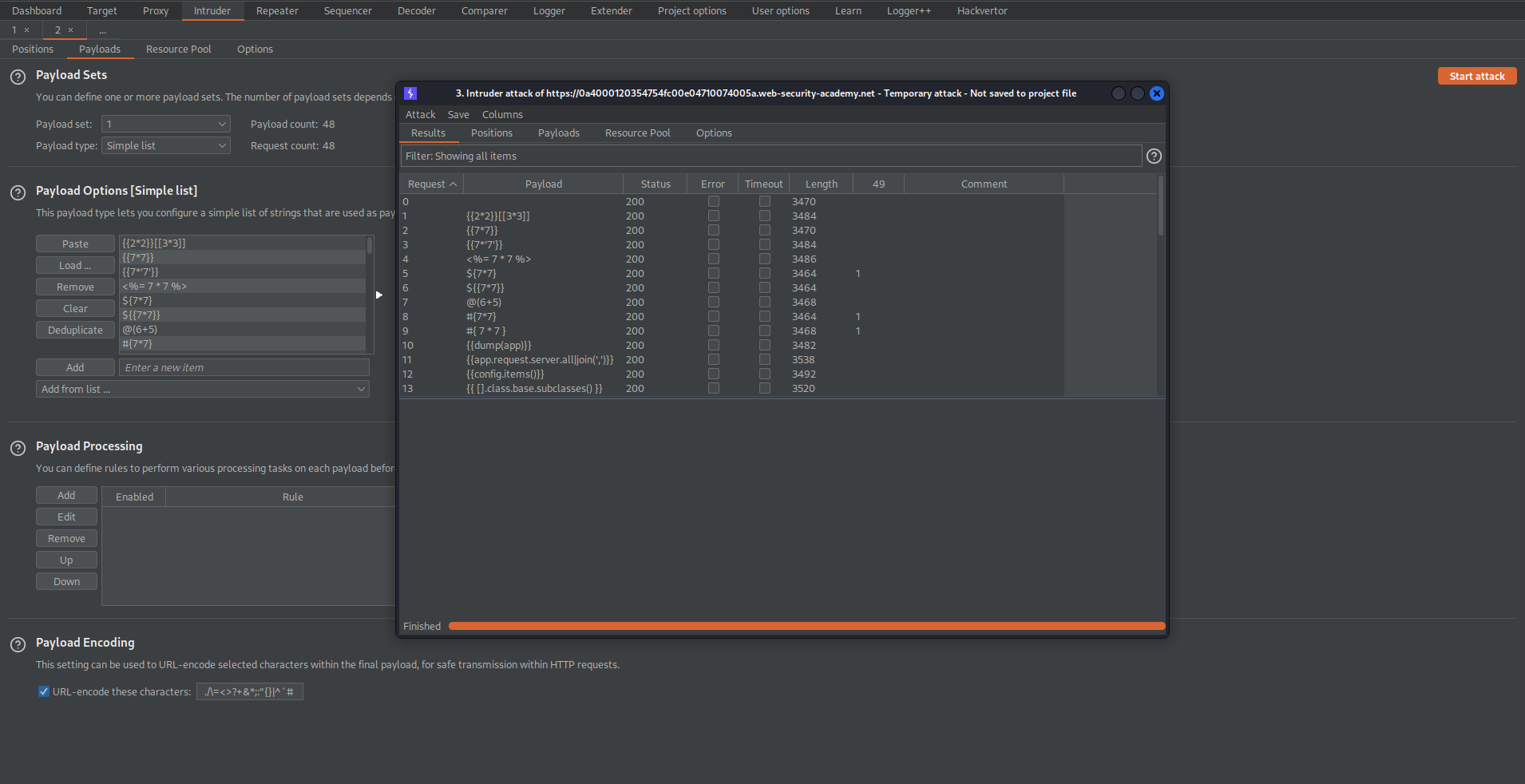
Task: Toggle Error checkbox for request 13
Action: (x=714, y=388)
